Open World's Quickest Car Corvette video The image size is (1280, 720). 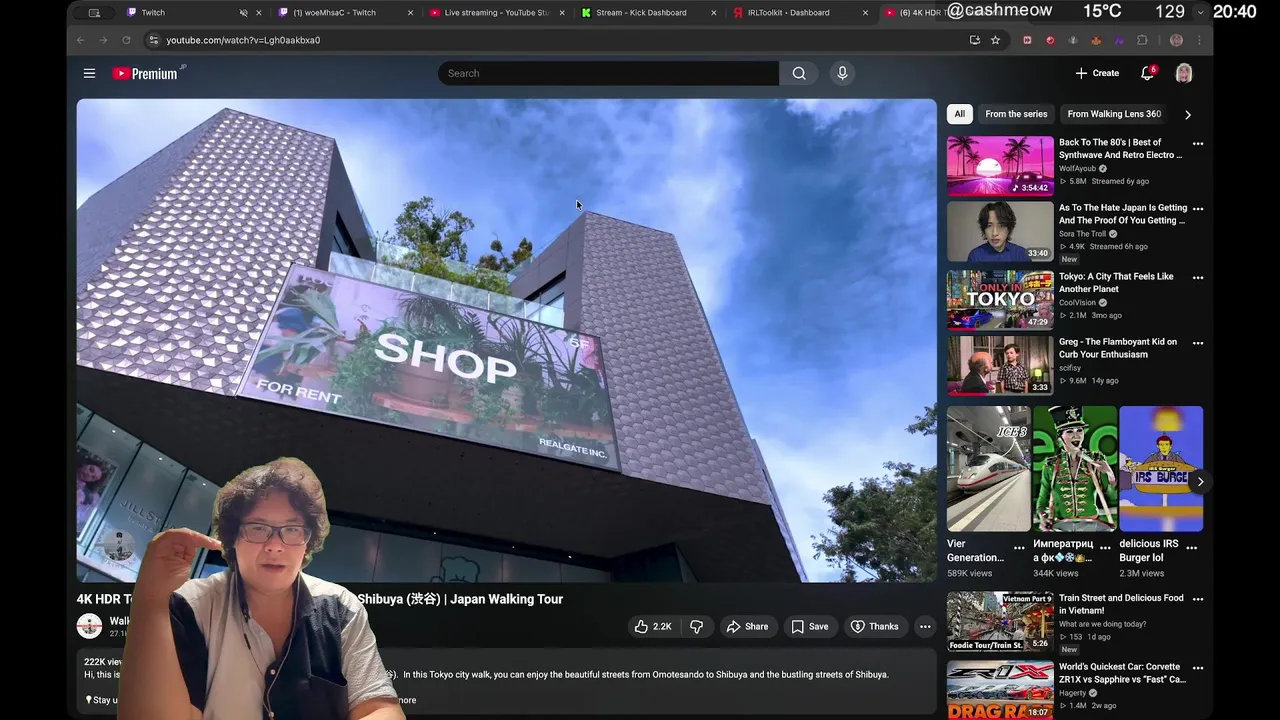coord(1122,673)
